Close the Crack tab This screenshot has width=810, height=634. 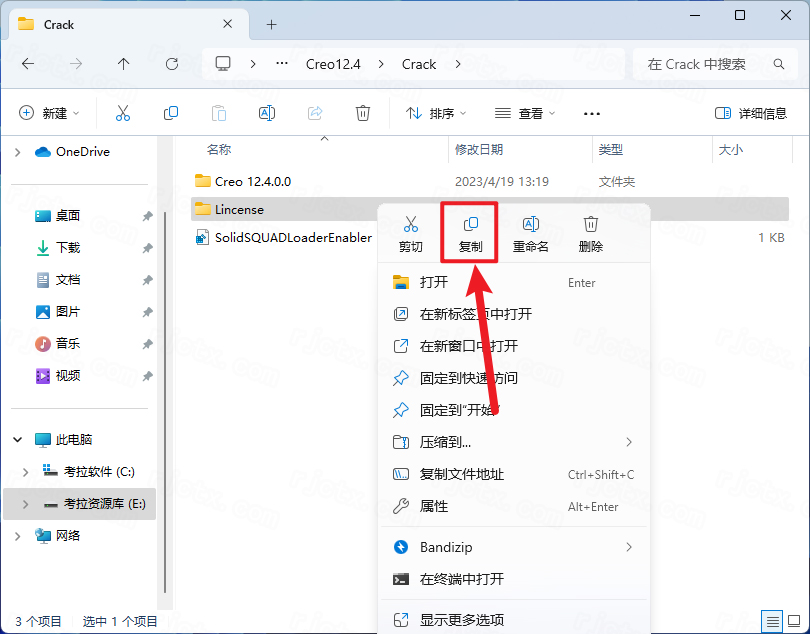click(228, 24)
